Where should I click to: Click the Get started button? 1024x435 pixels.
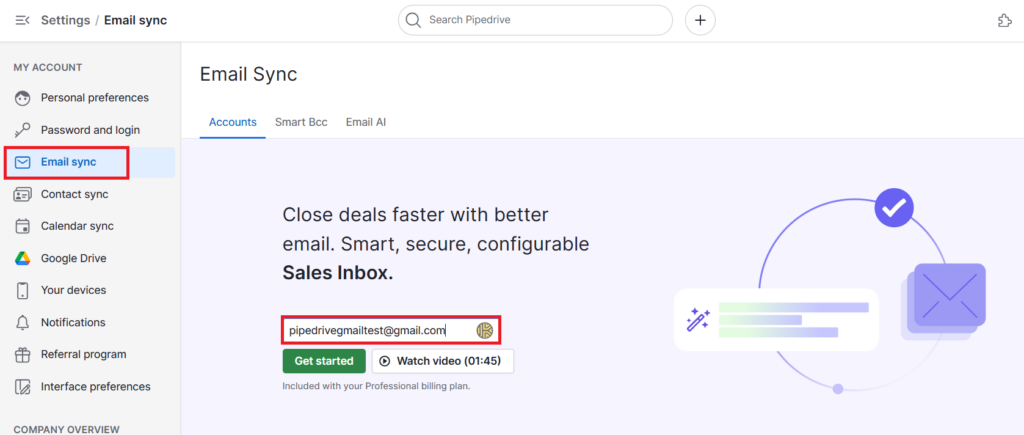pyautogui.click(x=324, y=361)
